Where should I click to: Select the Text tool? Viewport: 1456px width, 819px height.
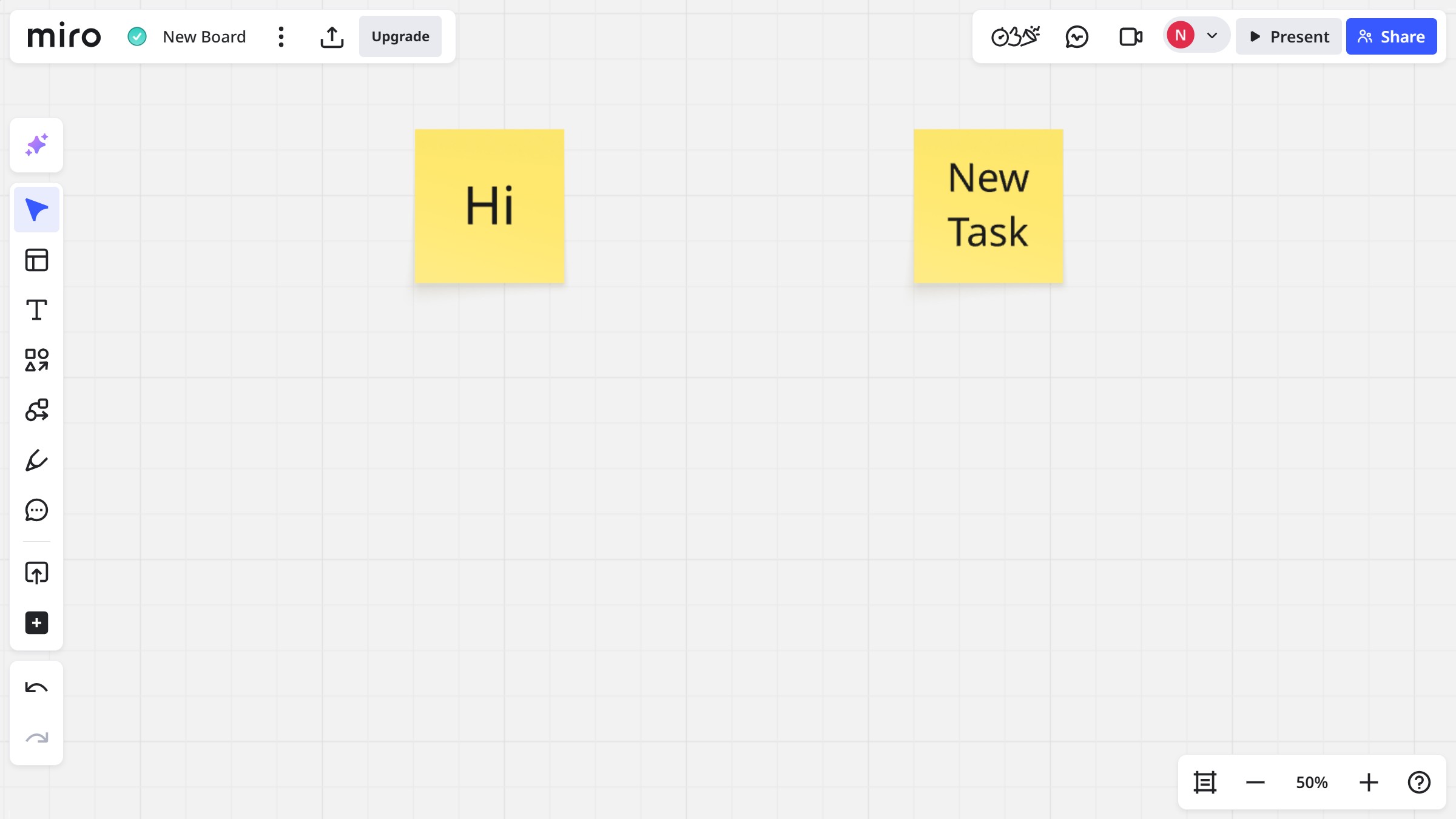tap(36, 310)
